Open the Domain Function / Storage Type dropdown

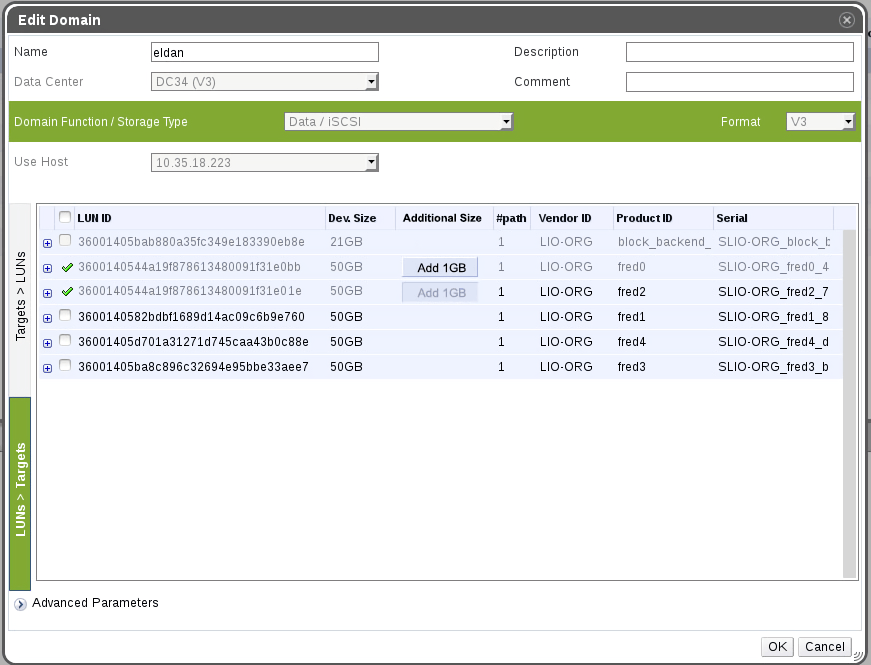click(399, 122)
